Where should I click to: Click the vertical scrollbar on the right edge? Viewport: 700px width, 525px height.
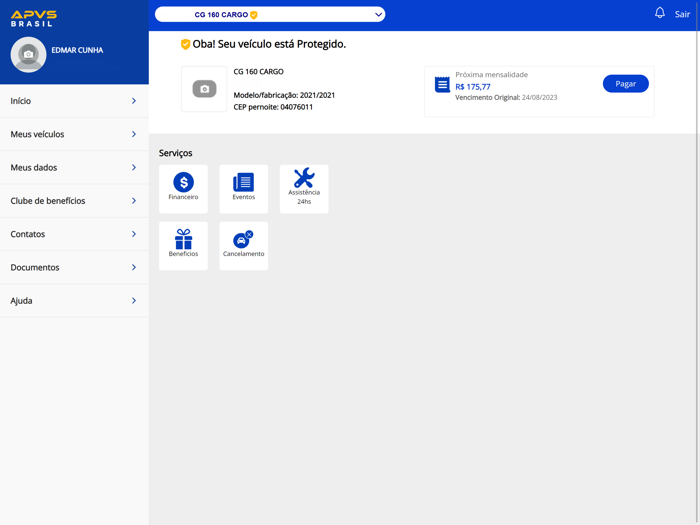(697, 262)
